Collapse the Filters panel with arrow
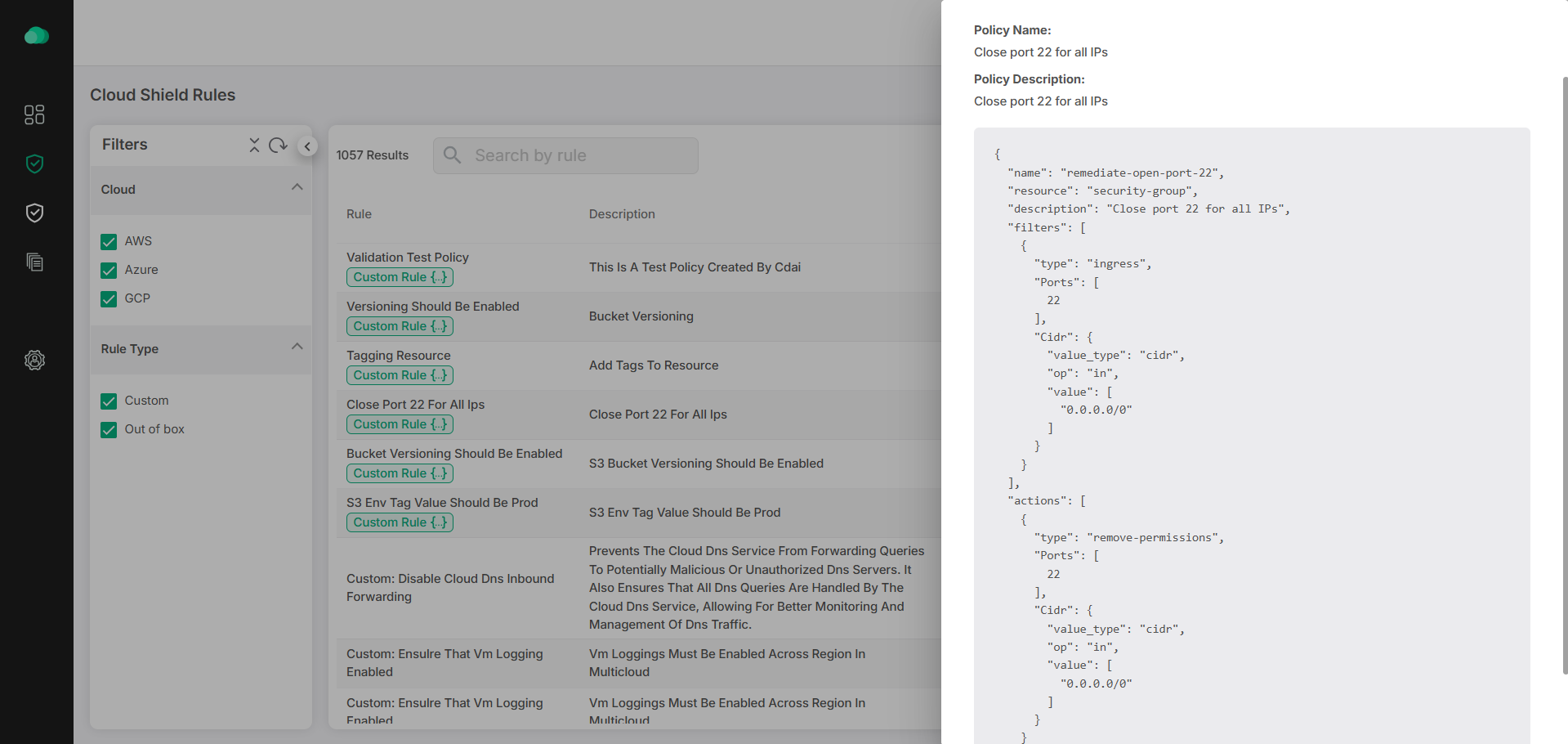Image resolution: width=1568 pixels, height=744 pixels. pos(307,146)
